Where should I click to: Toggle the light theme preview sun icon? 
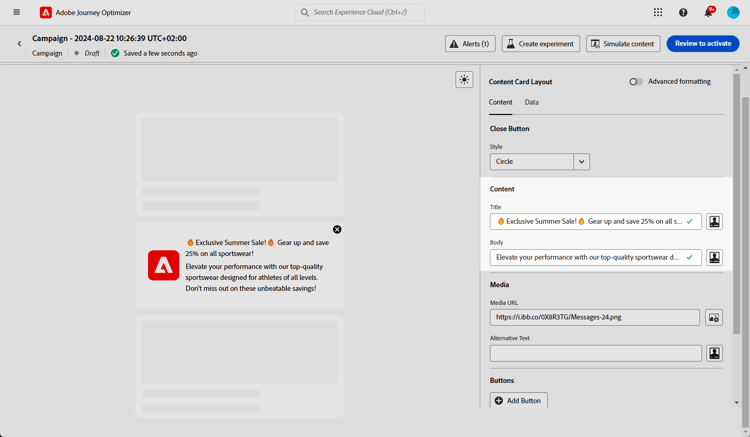click(x=464, y=79)
